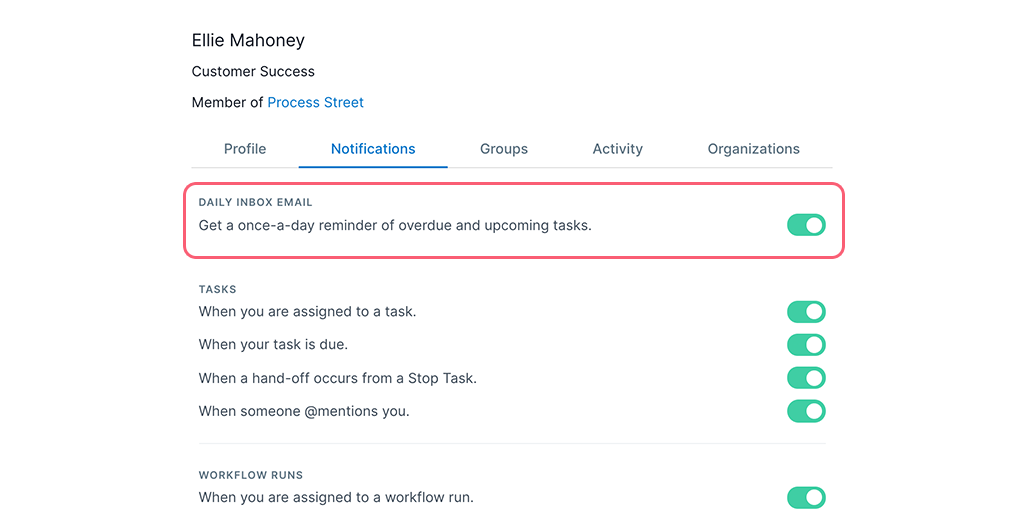Click the WORKFLOW RUNS section heading
Screen dimensions: 1024x512
[251, 475]
